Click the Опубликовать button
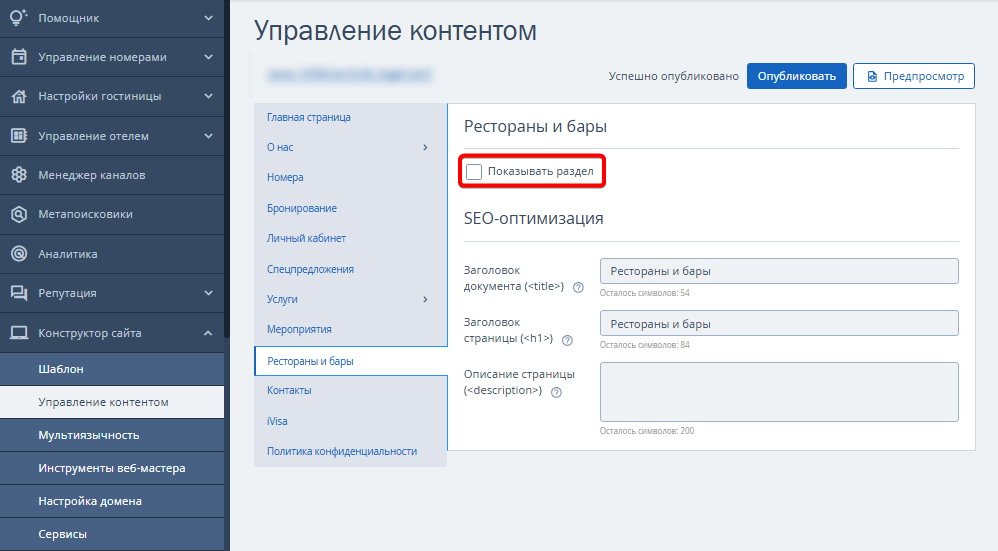998x551 pixels. 796,76
